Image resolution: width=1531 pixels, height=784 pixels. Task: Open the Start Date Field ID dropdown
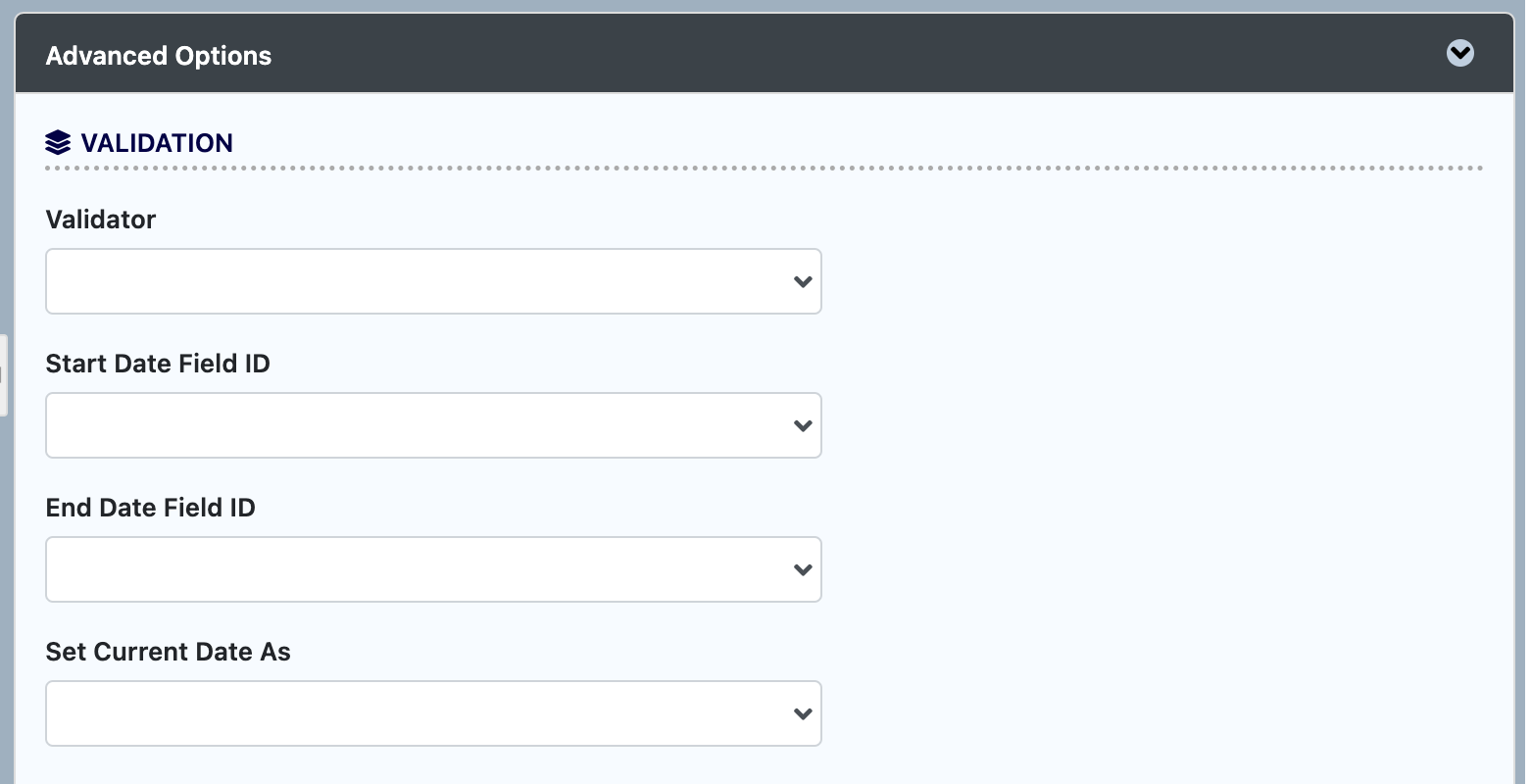432,426
